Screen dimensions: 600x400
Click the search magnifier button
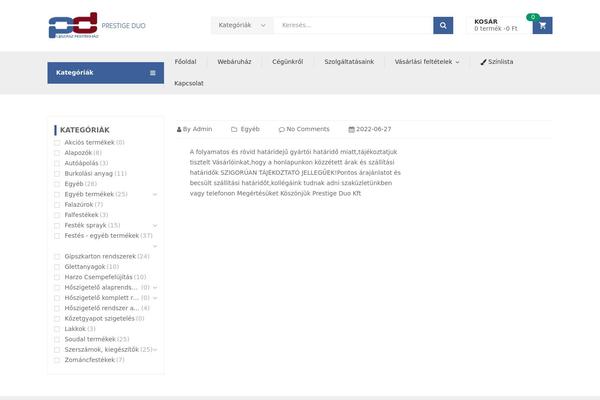tap(443, 25)
